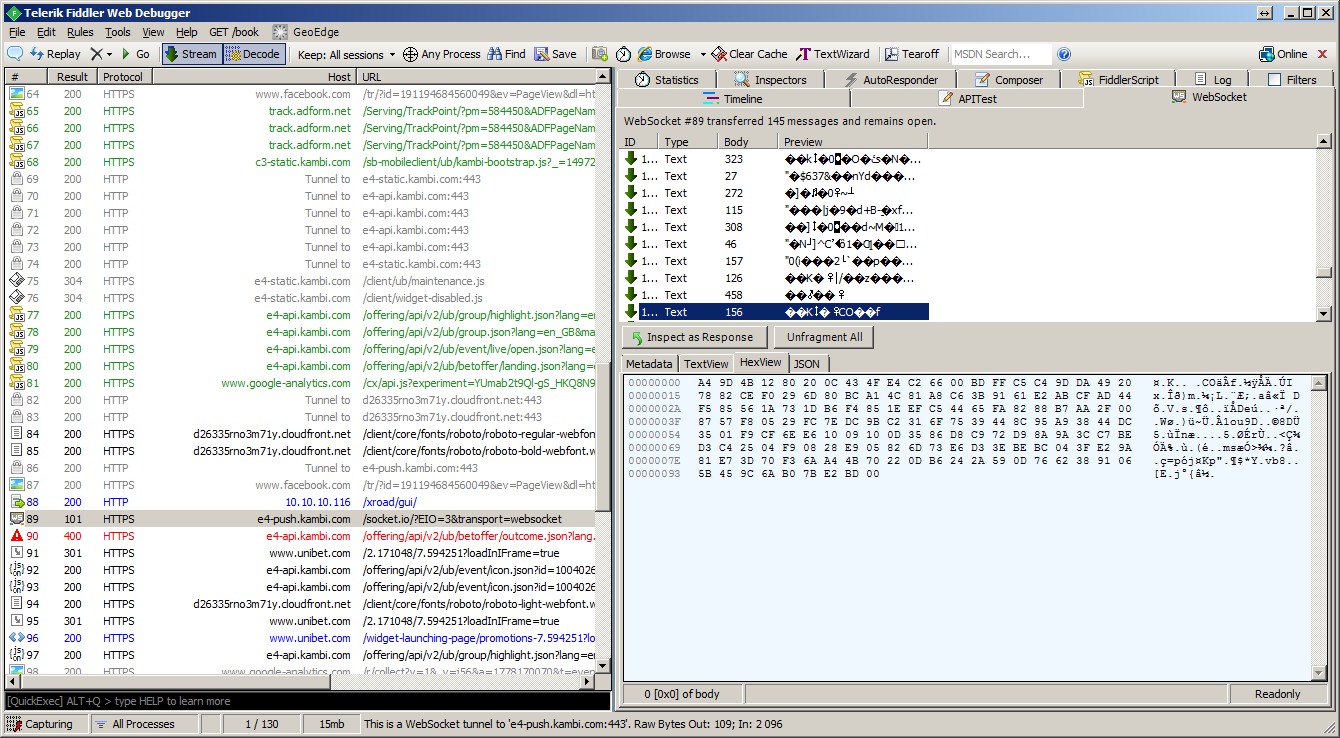The image size is (1340, 738).
Task: Expand the Browse dropdown arrow
Action: click(x=703, y=54)
